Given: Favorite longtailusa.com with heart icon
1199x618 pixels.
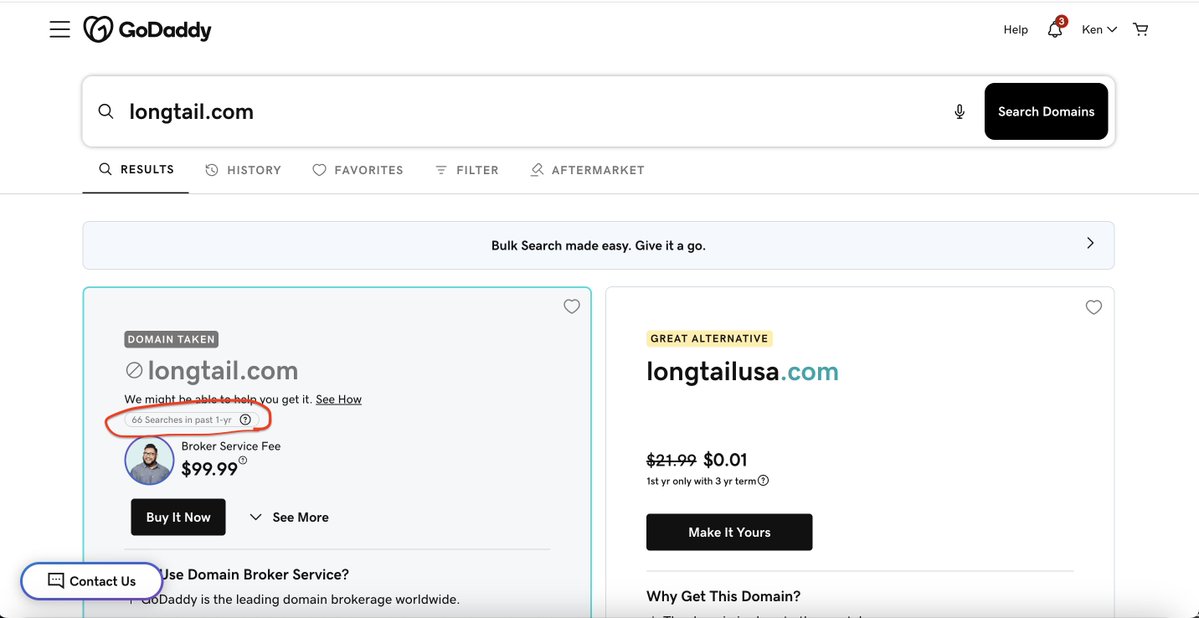Looking at the screenshot, I should coord(1094,307).
